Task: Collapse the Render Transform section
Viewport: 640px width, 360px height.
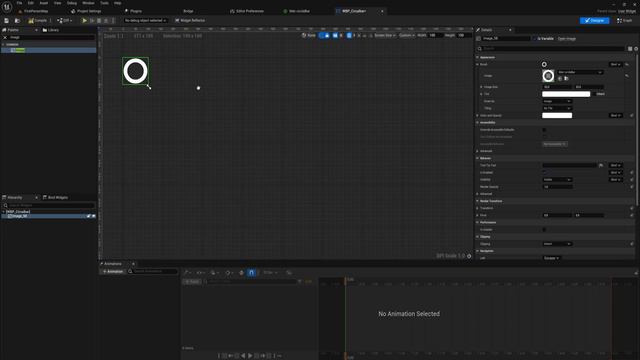Action: 478,201
